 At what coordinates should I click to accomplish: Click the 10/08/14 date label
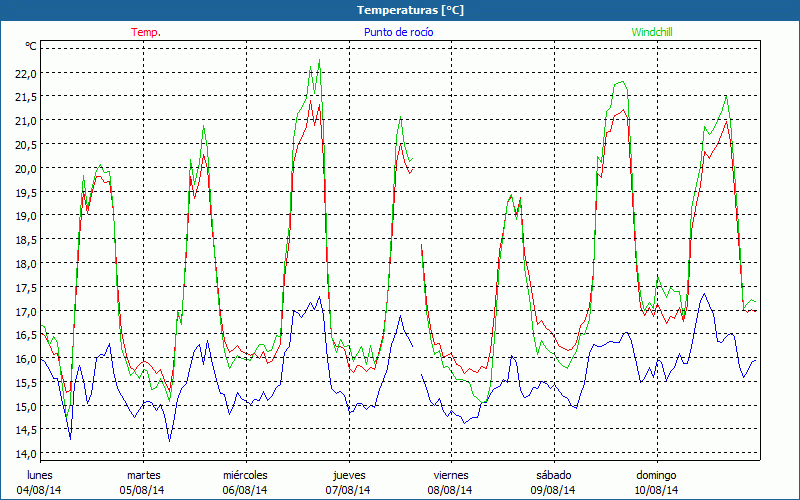coord(656,490)
